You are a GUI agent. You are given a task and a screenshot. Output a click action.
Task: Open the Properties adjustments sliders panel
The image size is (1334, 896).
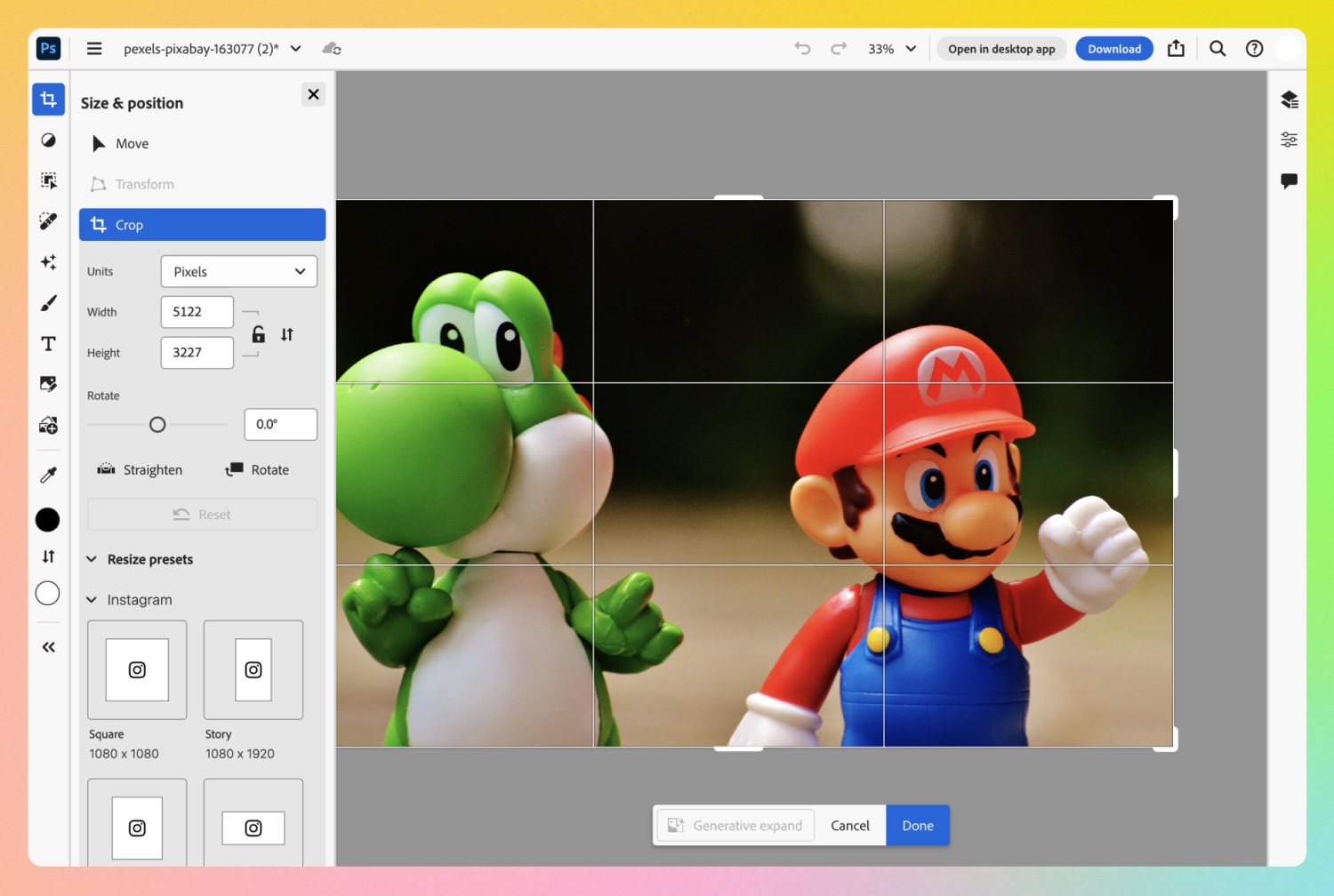tap(1289, 140)
